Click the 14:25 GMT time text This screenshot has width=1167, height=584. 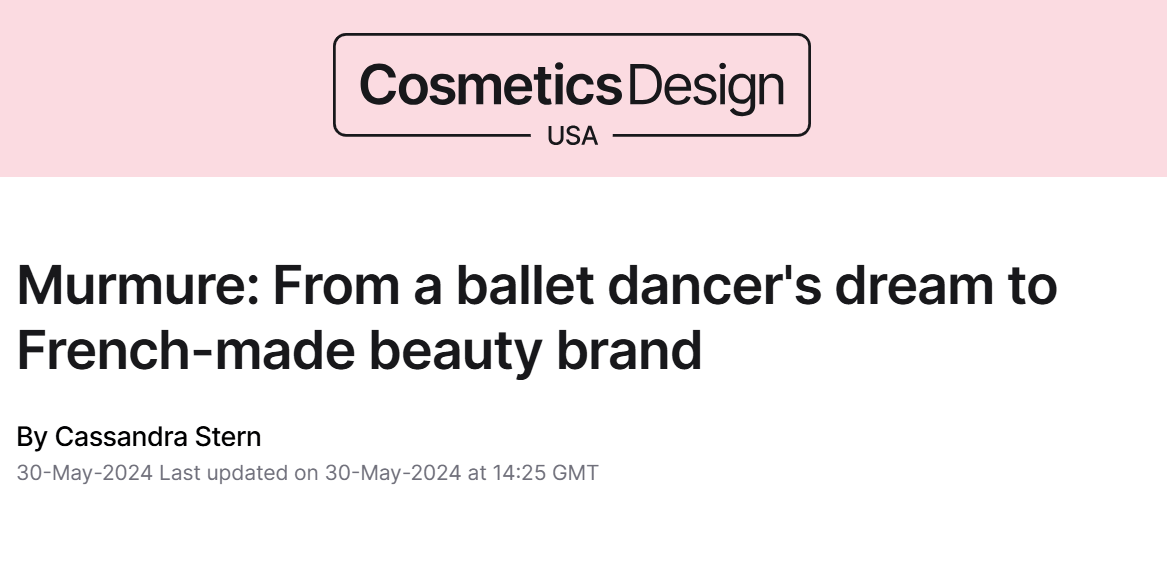tap(546, 473)
